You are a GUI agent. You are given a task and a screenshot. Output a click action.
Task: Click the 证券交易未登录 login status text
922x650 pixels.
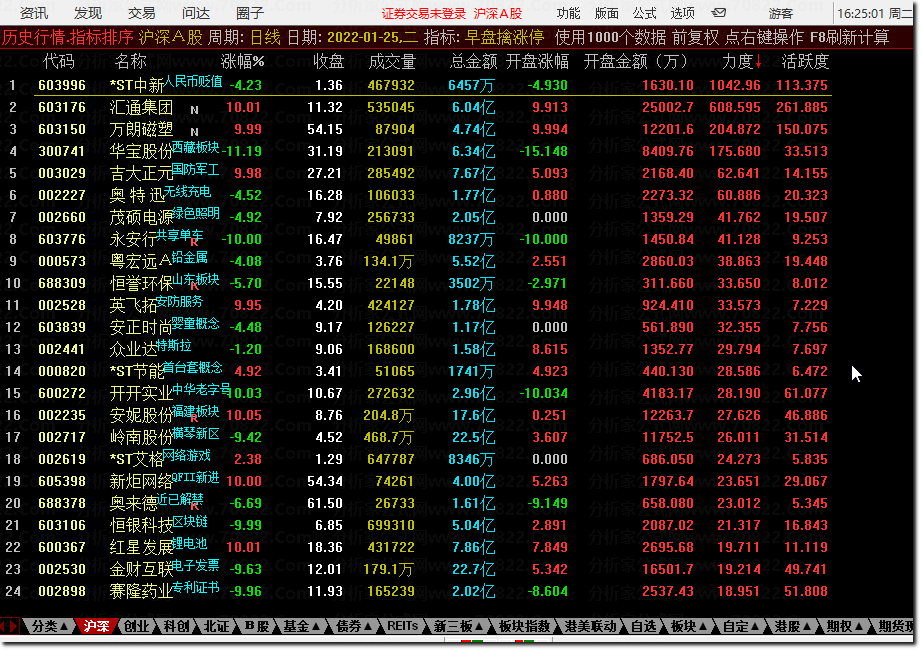click(x=423, y=14)
